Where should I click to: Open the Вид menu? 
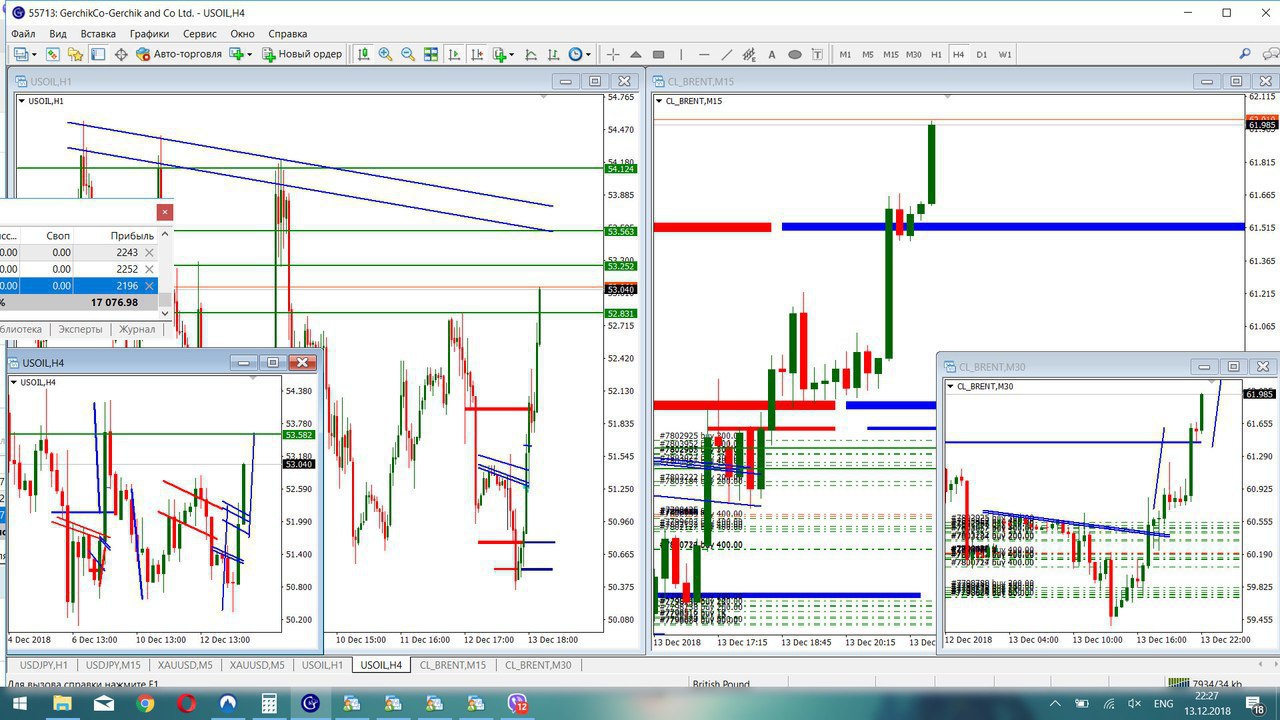pos(57,33)
